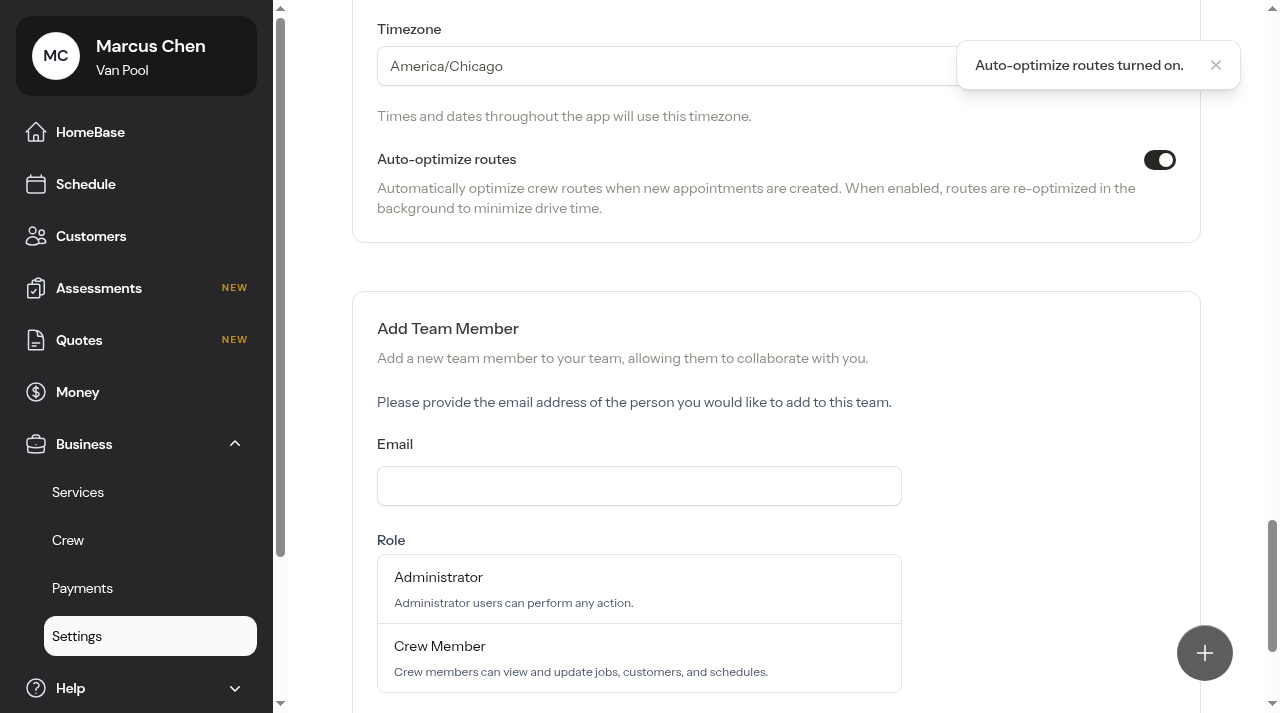Click the Business briefcase icon
Viewport: 1280px width, 713px height.
tap(36, 444)
